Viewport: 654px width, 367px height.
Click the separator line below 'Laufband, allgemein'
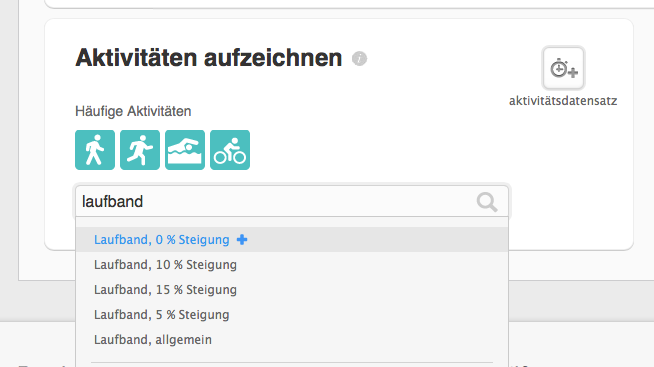292,362
